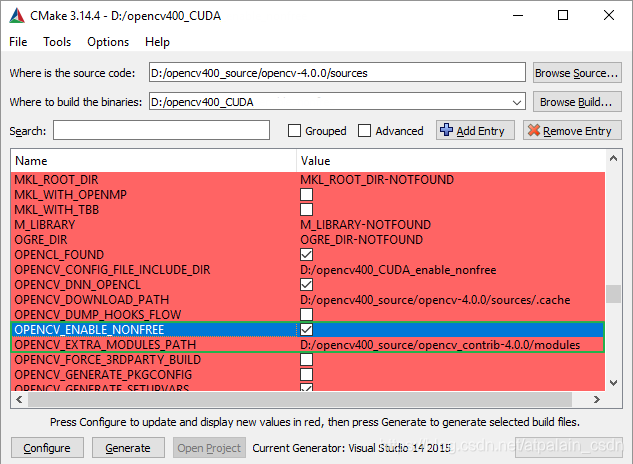Toggle MKL_WITH_TBB checkbox
633x464 pixels.
tap(306, 210)
